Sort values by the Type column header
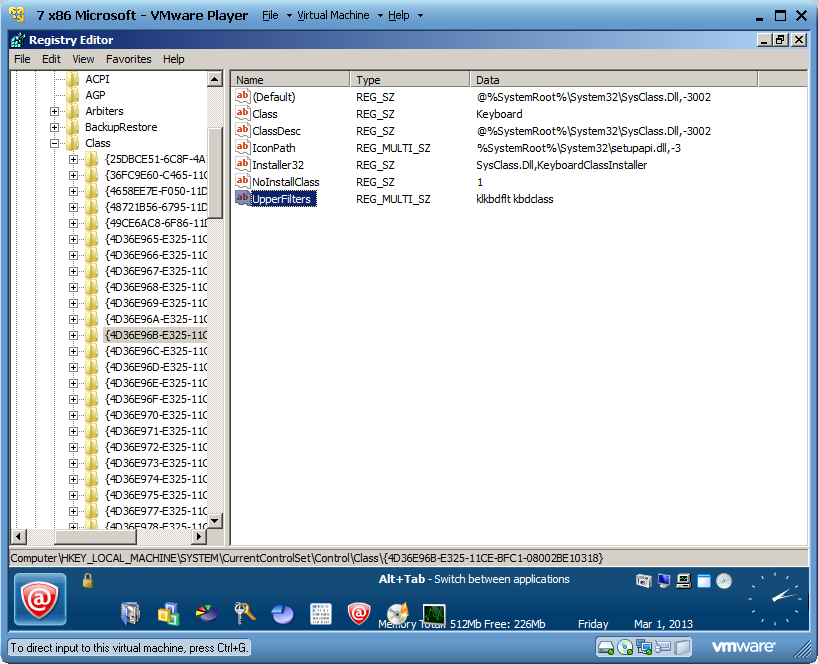Screen dimensions: 818x664 410,80
